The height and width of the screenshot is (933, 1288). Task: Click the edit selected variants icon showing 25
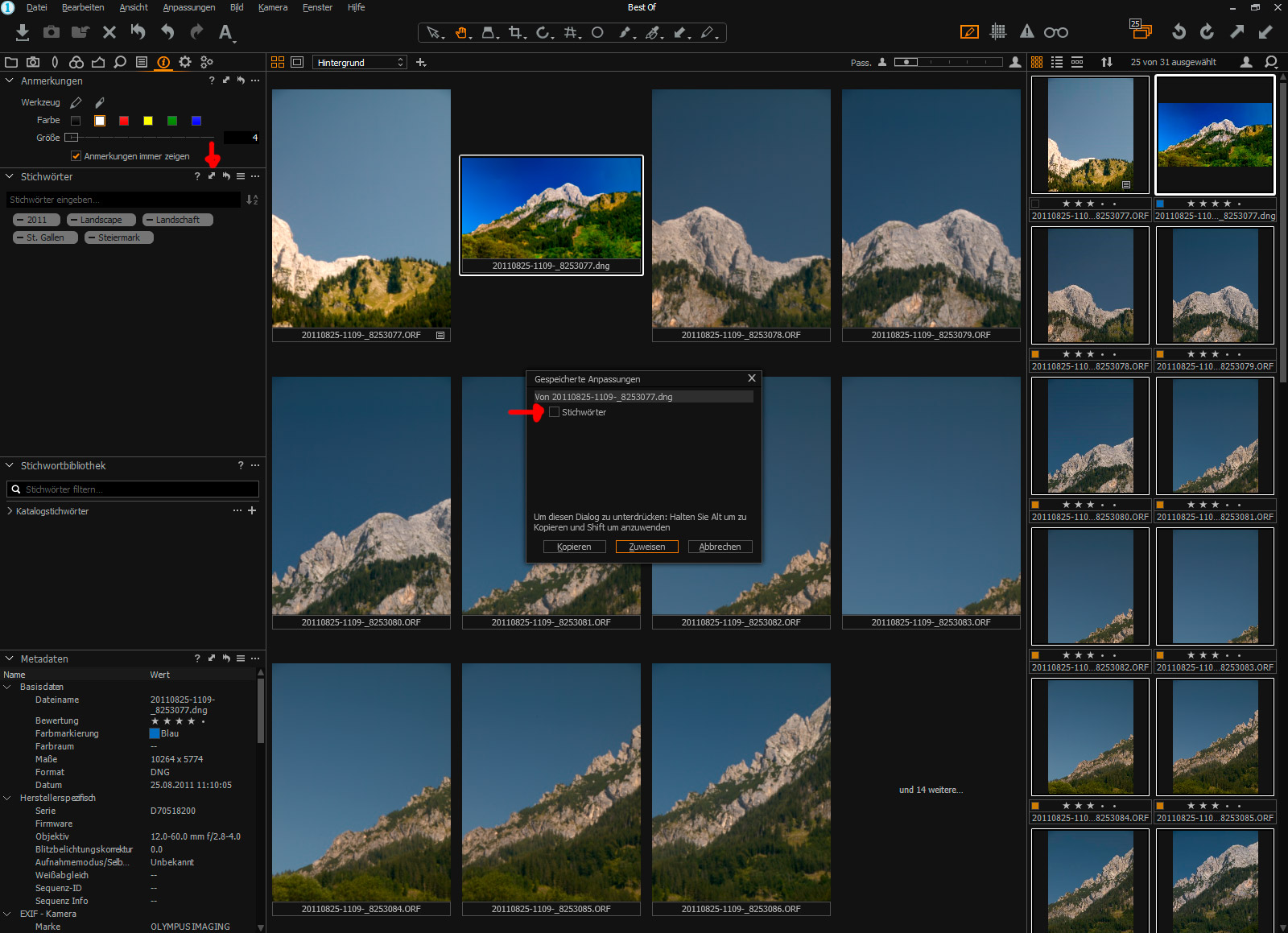(x=1141, y=30)
